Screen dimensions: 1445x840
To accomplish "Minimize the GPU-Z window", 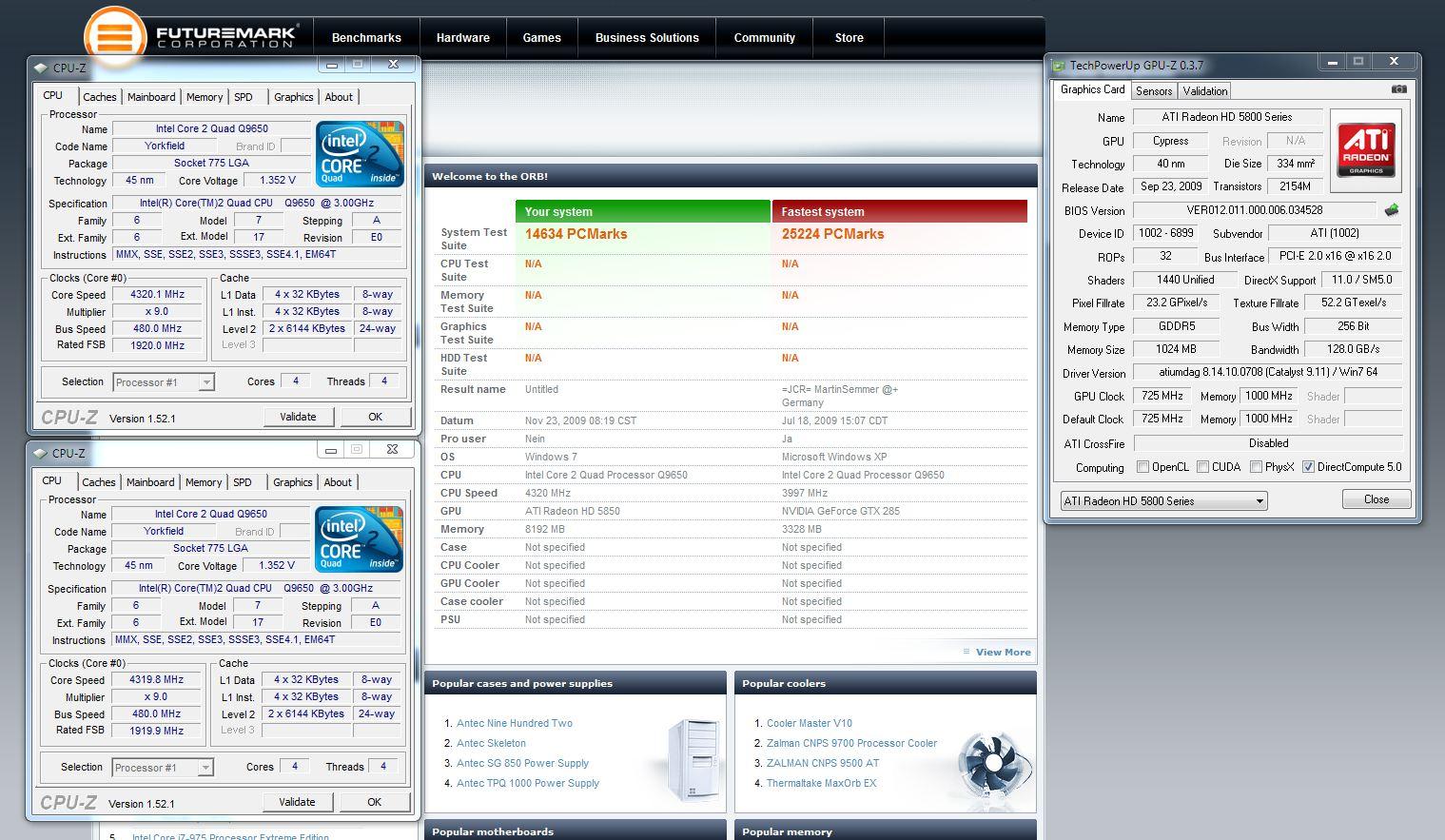I will (1333, 62).
